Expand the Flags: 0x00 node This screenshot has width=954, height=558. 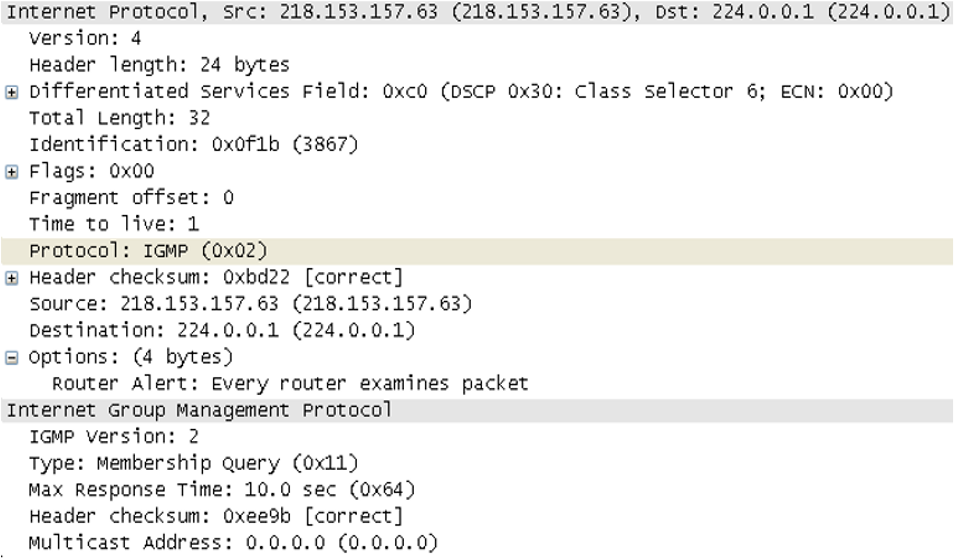[12, 171]
